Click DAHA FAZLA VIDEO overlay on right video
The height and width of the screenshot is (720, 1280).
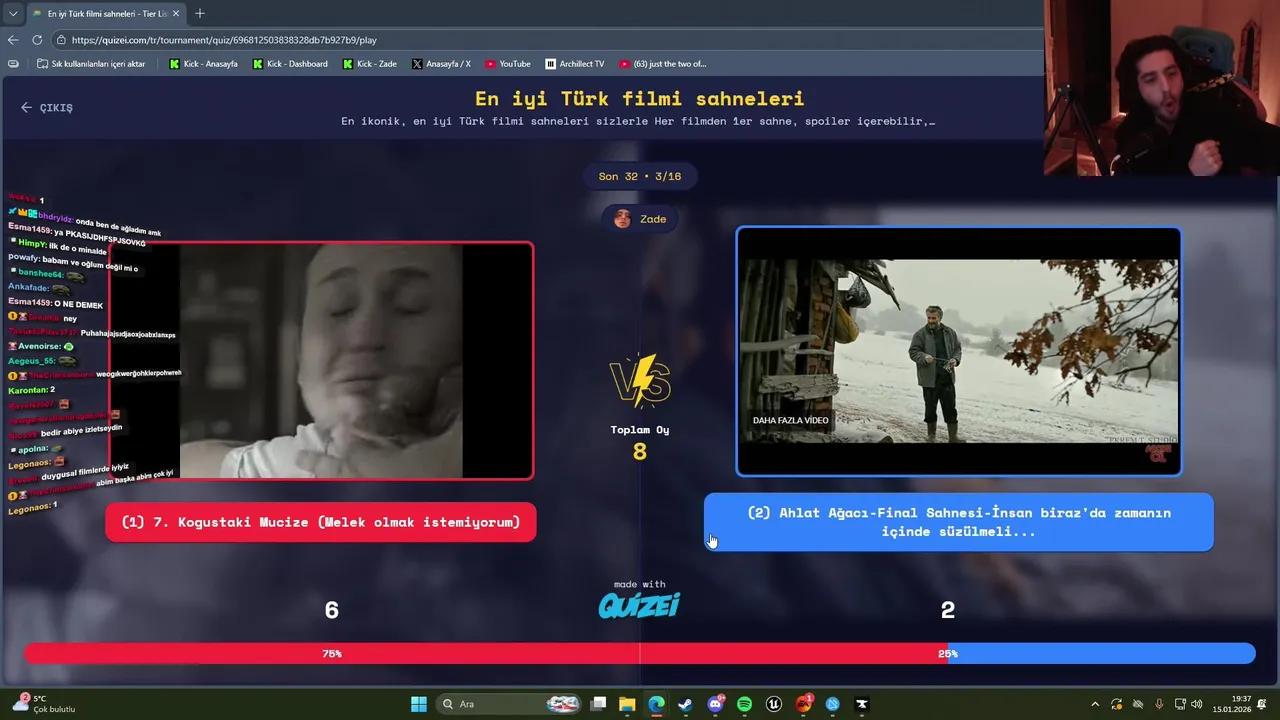pyautogui.click(x=790, y=420)
